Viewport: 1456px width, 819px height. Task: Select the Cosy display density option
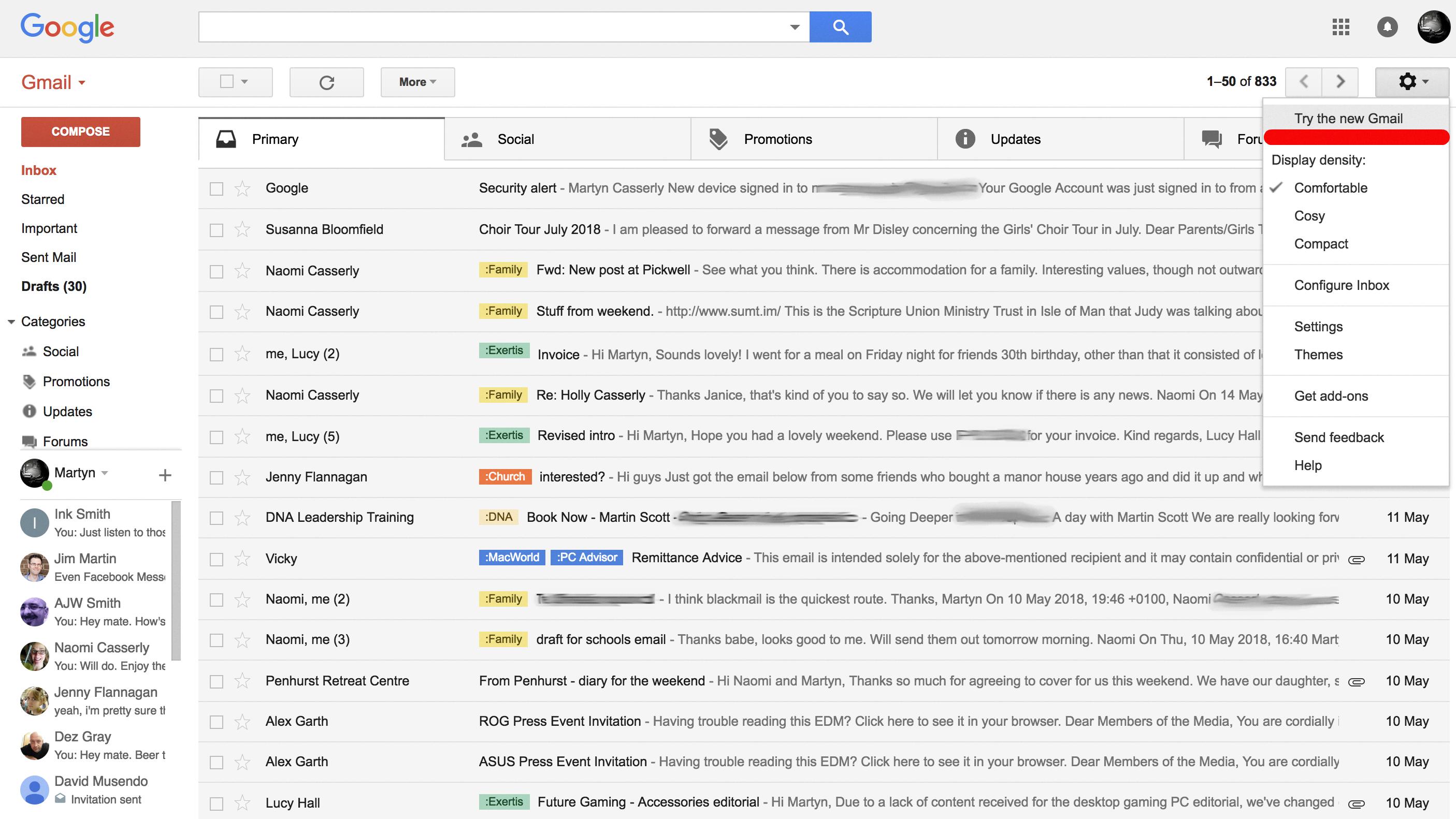point(1310,216)
